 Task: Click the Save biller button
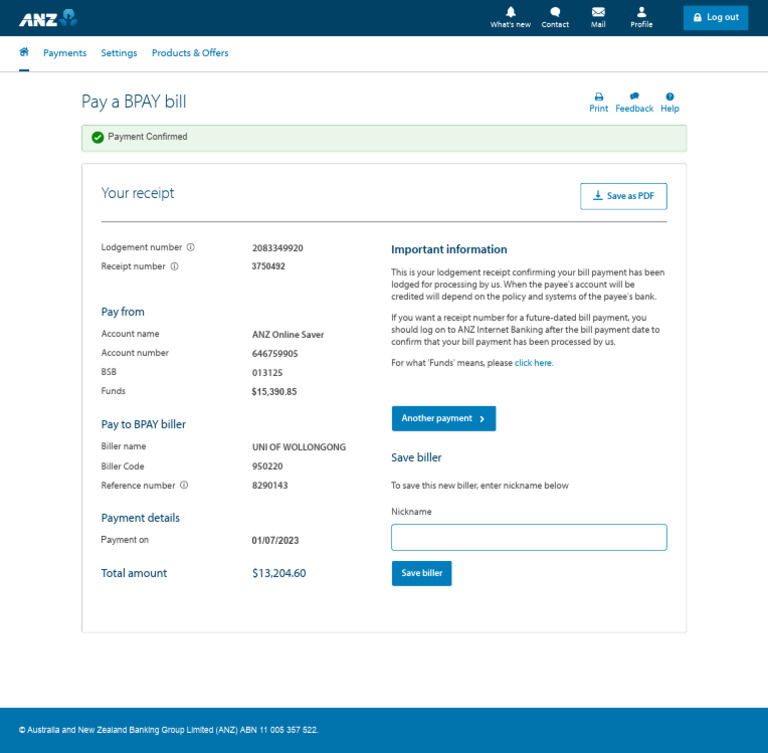click(x=422, y=573)
